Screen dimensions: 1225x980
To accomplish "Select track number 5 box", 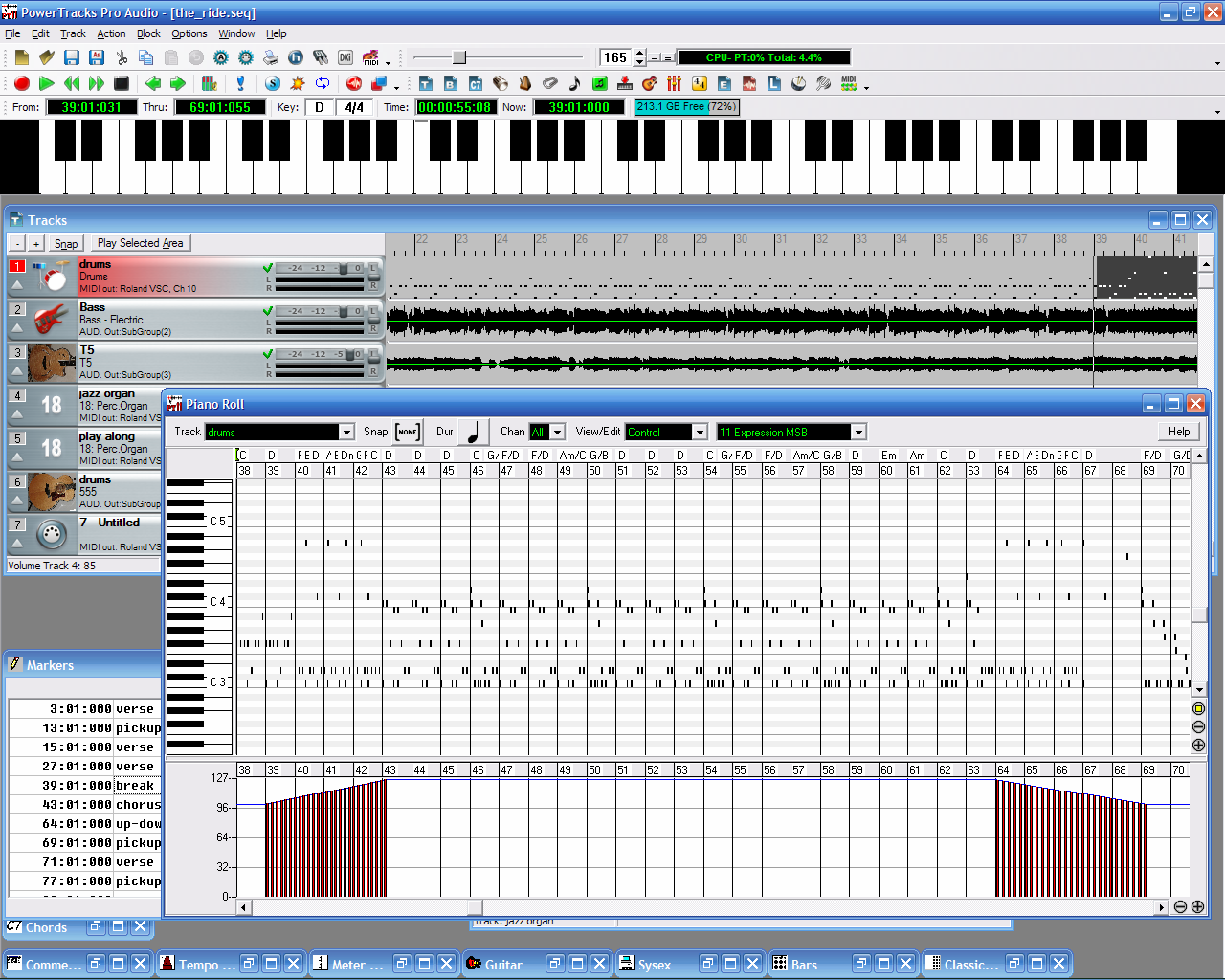I will 17,438.
